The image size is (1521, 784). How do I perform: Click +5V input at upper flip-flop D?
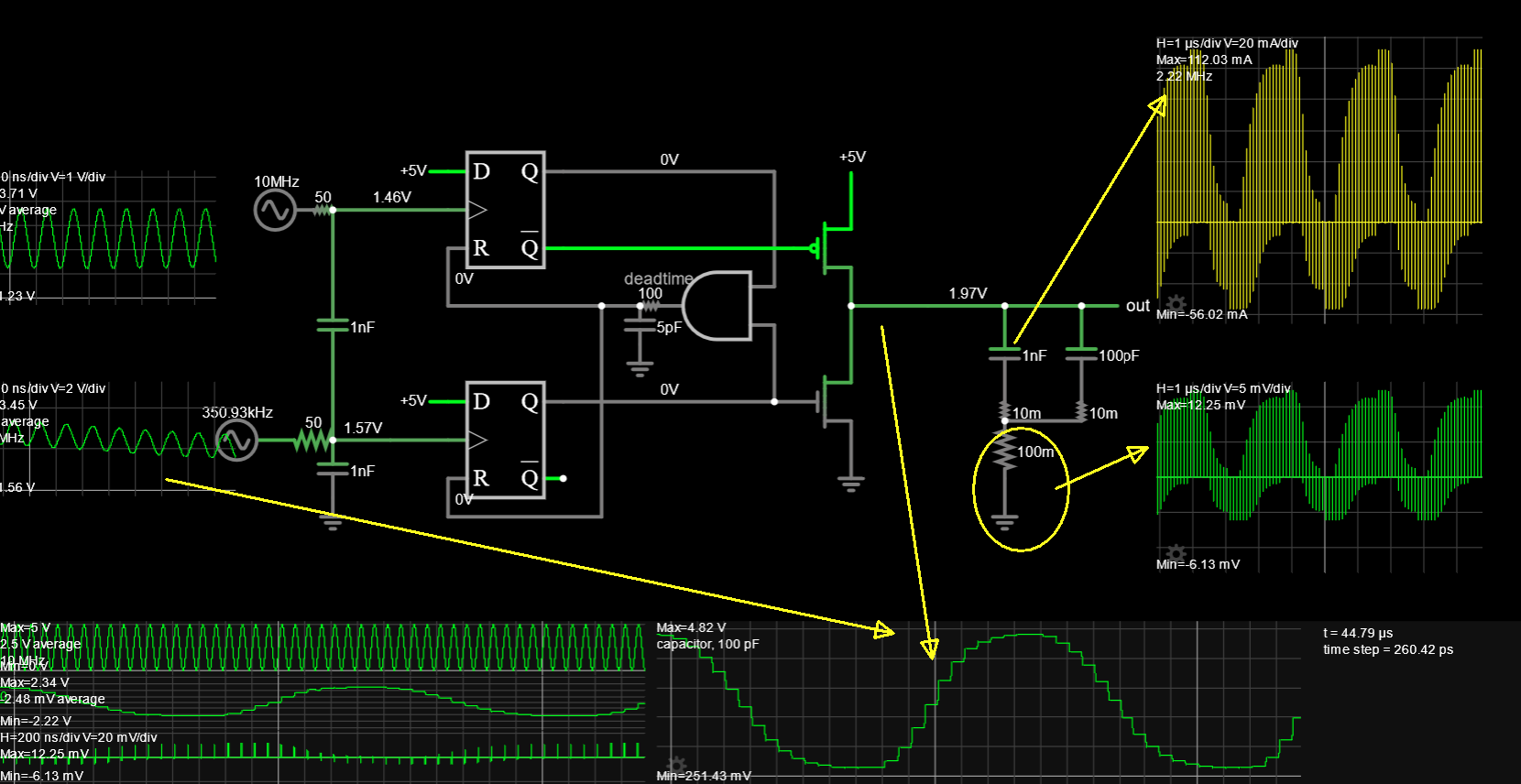(413, 170)
